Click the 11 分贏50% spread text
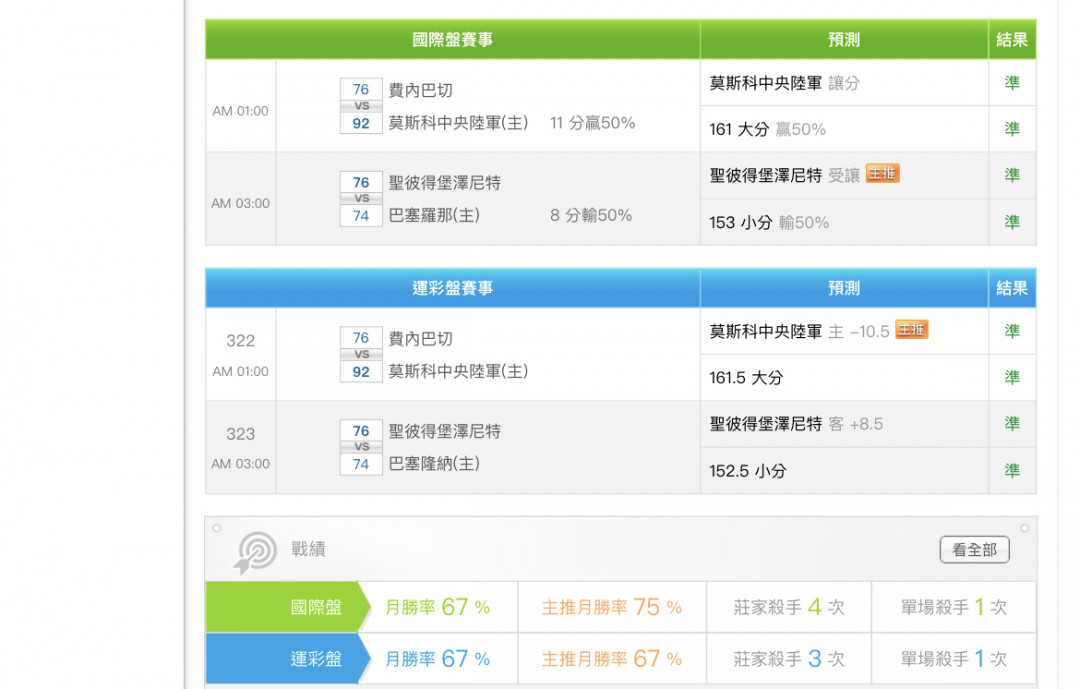 click(x=592, y=123)
